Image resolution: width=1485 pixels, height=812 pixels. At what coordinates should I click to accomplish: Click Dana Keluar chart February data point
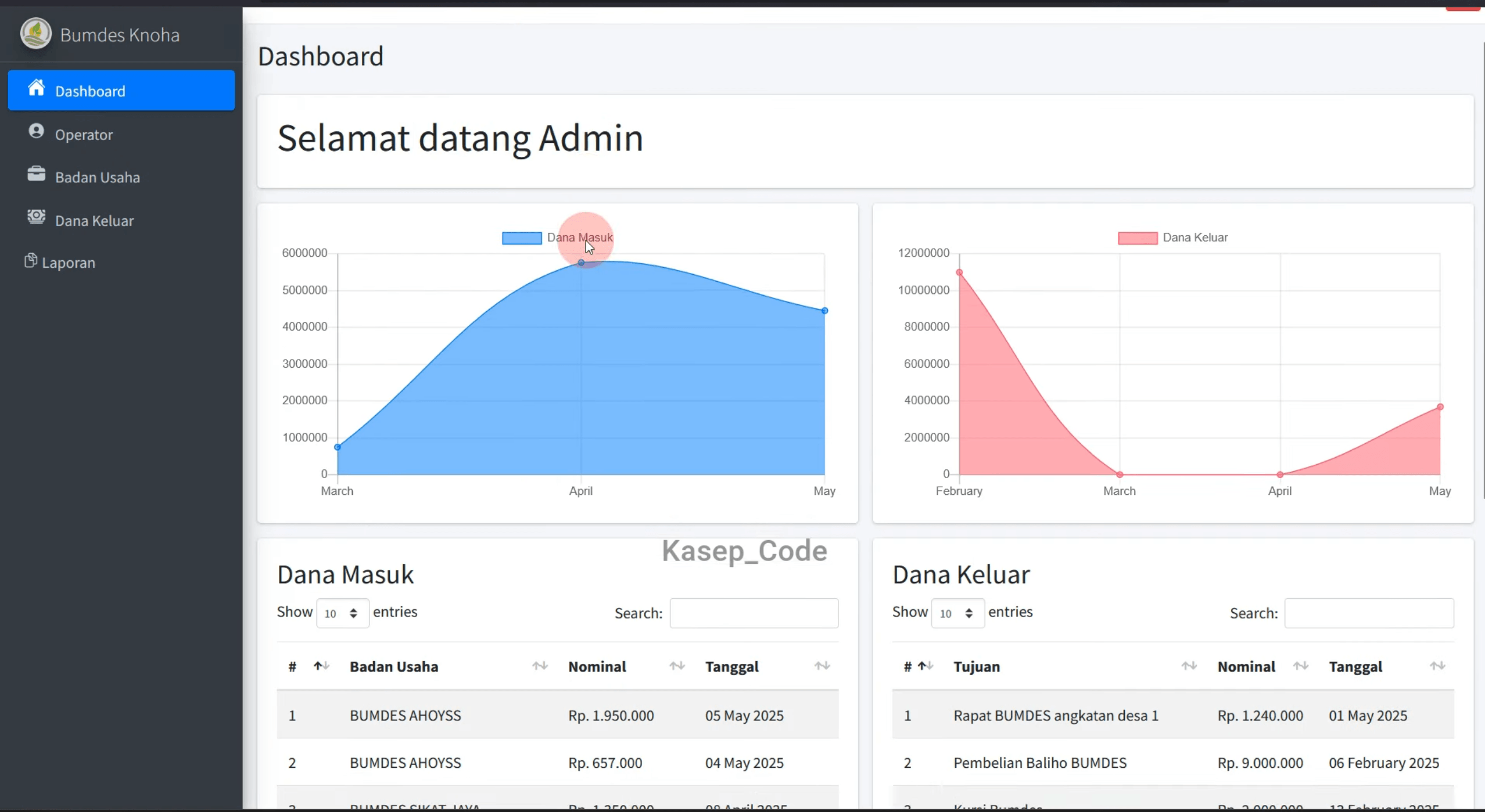[959, 272]
